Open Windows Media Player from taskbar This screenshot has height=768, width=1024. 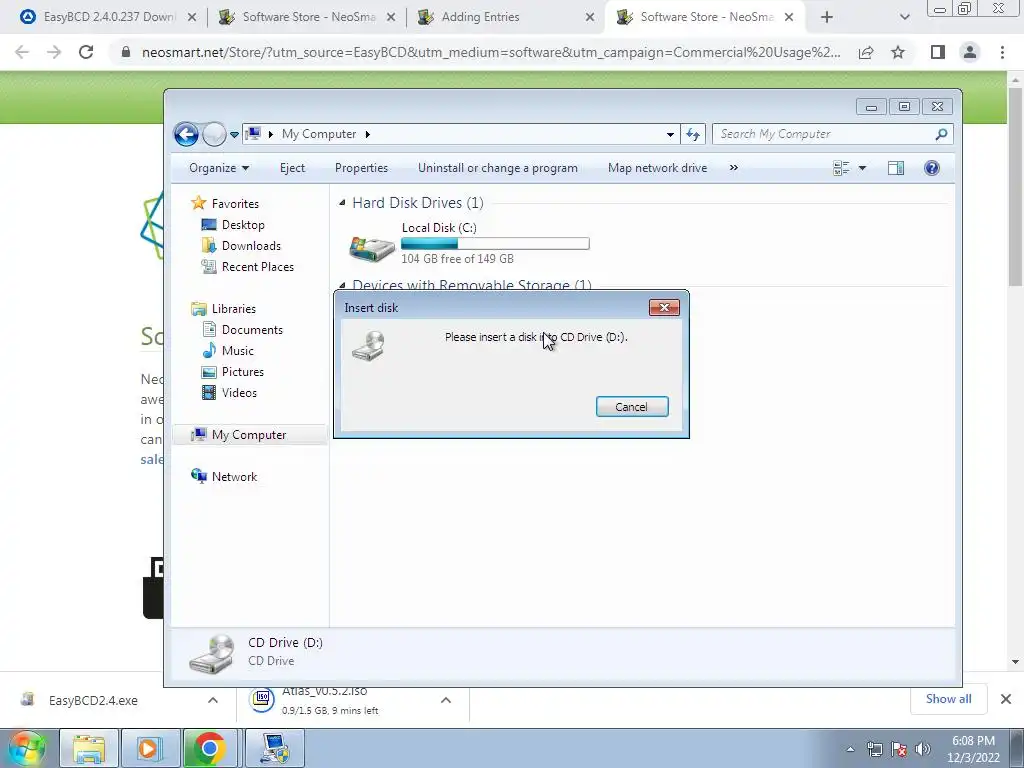150,748
